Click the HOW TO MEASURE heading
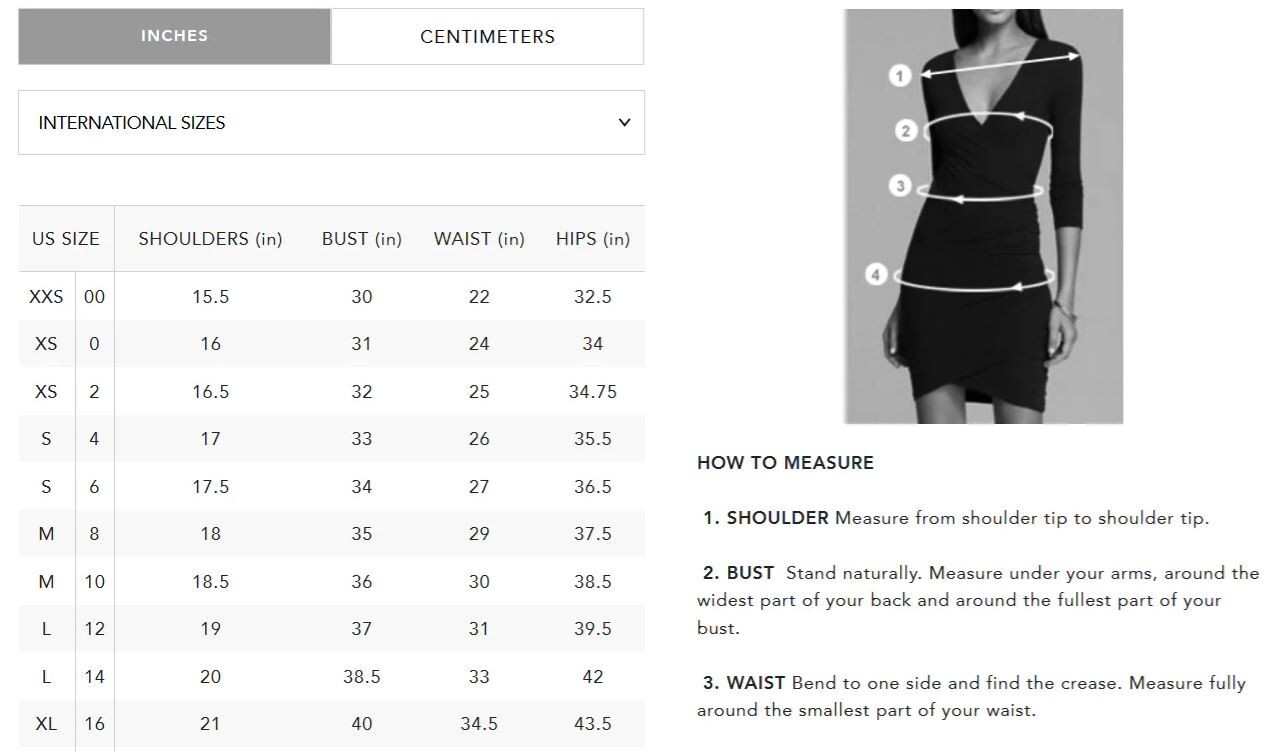This screenshot has height=752, width=1280. (x=785, y=463)
